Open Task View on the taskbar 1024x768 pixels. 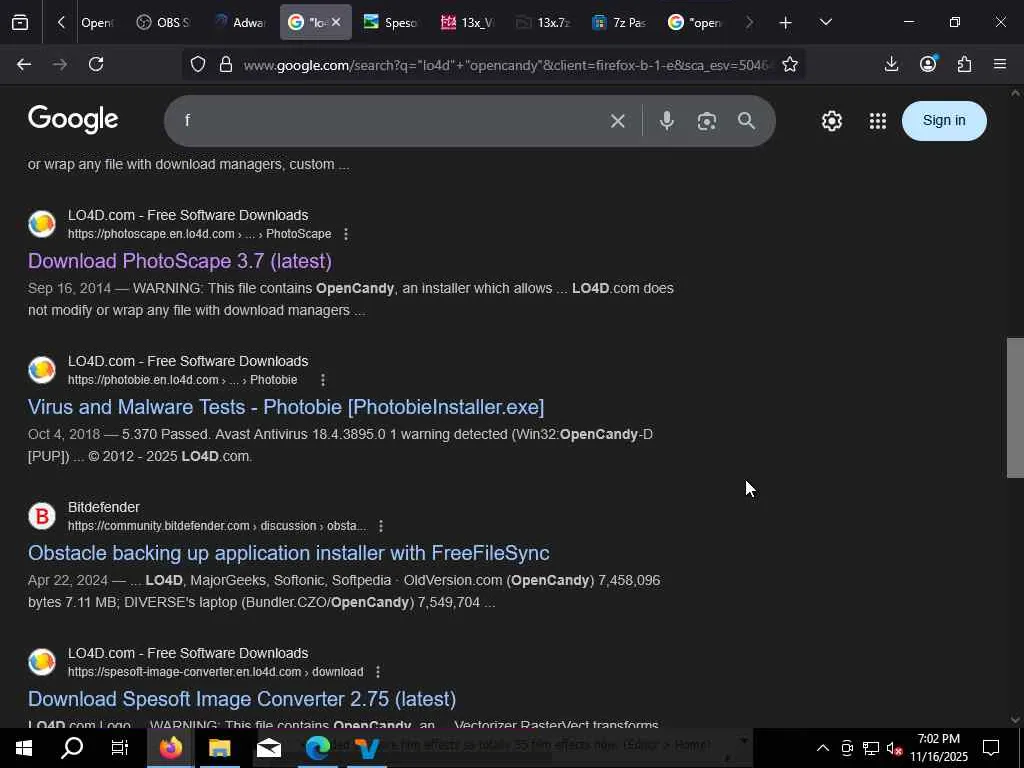coord(120,748)
